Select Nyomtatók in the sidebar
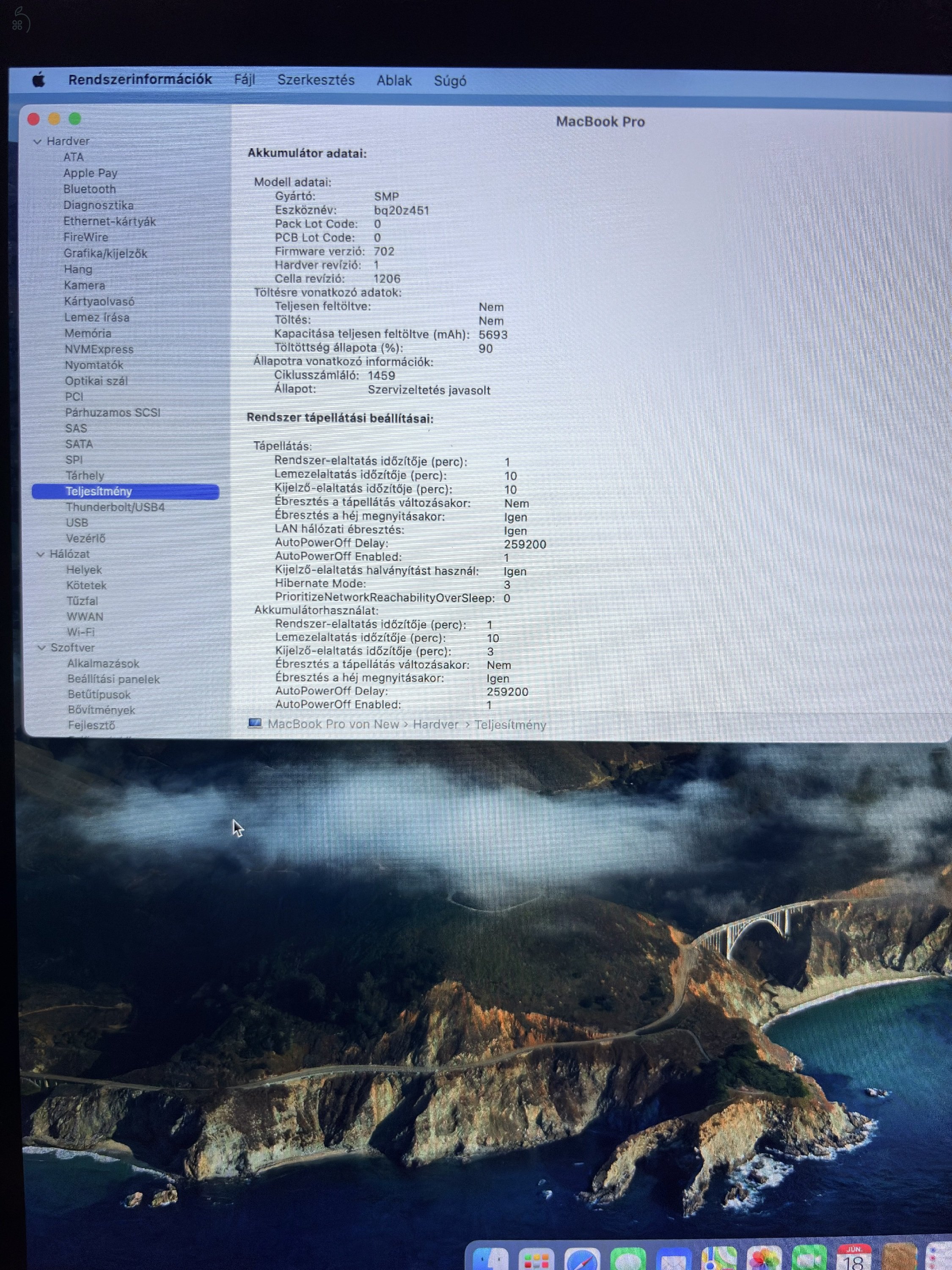952x1270 pixels. 94,364
